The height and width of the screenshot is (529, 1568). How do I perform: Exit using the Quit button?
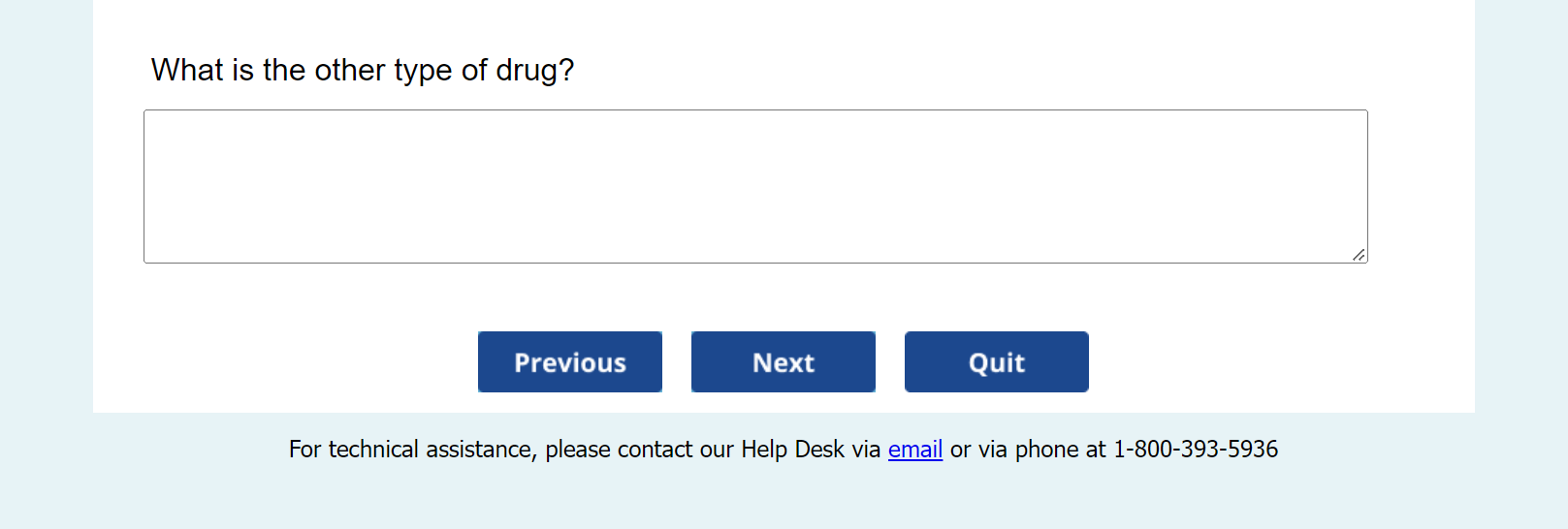996,362
